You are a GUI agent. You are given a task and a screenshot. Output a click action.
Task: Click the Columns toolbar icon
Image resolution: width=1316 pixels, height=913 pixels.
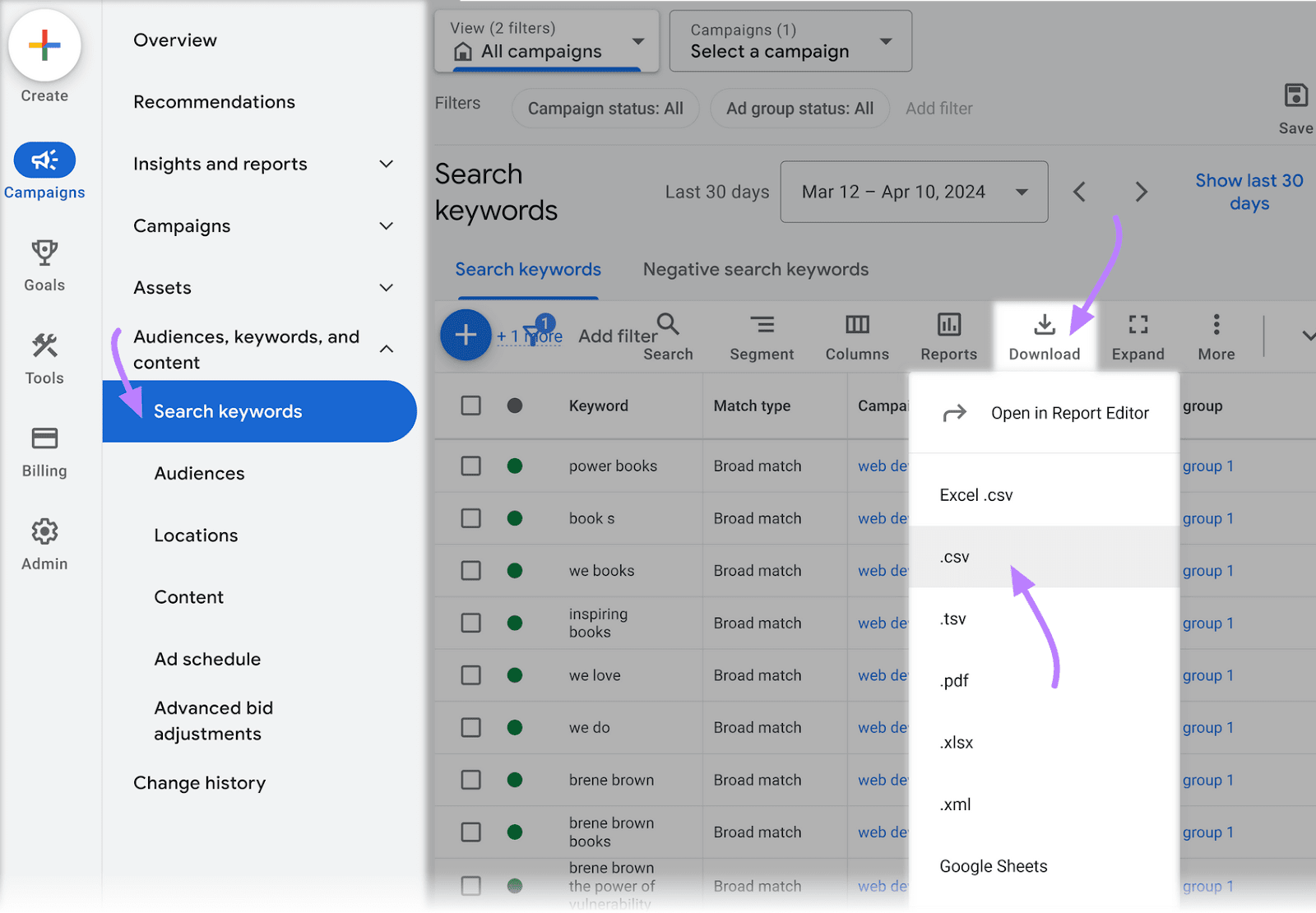click(857, 326)
